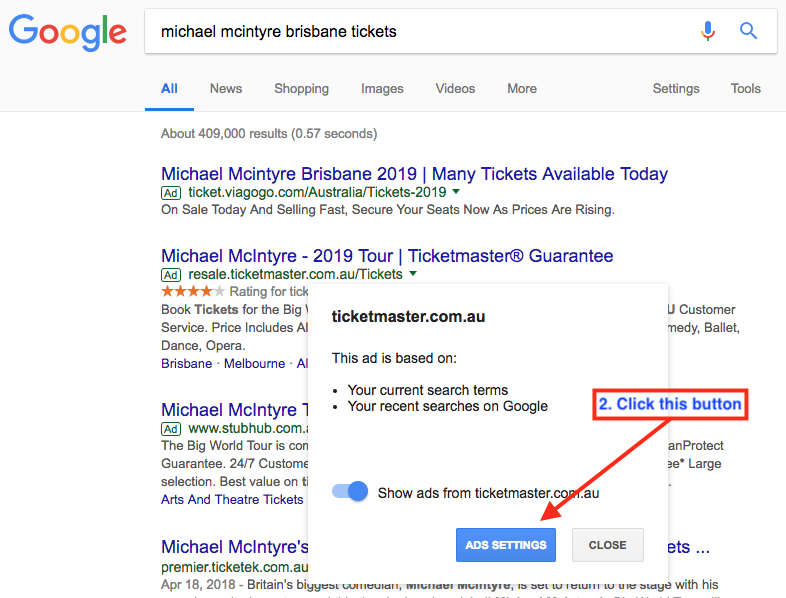The width and height of the screenshot is (786, 598).
Task: Open the Brisbane sitelink under Ticketmaster ad
Action: 186,363
